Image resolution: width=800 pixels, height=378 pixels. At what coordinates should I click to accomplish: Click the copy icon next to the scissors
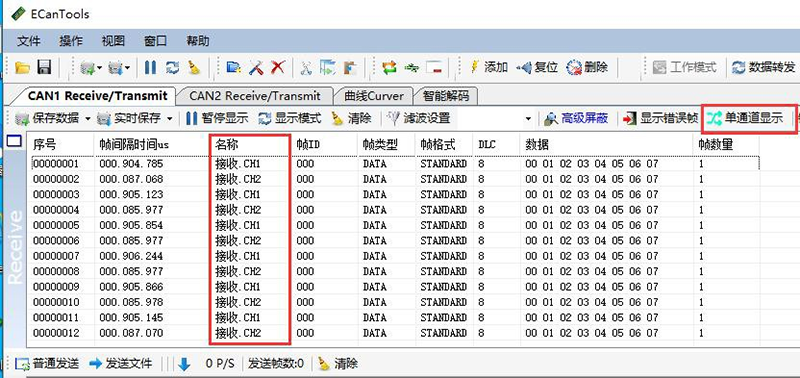click(328, 67)
